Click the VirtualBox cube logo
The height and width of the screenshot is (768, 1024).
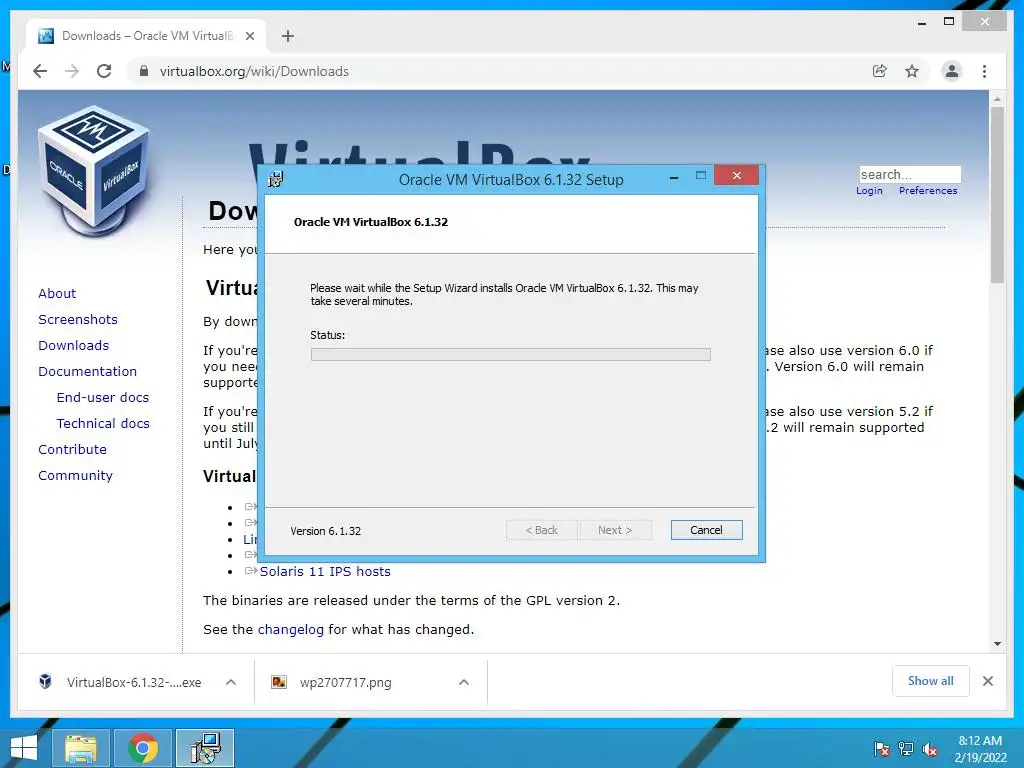click(x=93, y=171)
